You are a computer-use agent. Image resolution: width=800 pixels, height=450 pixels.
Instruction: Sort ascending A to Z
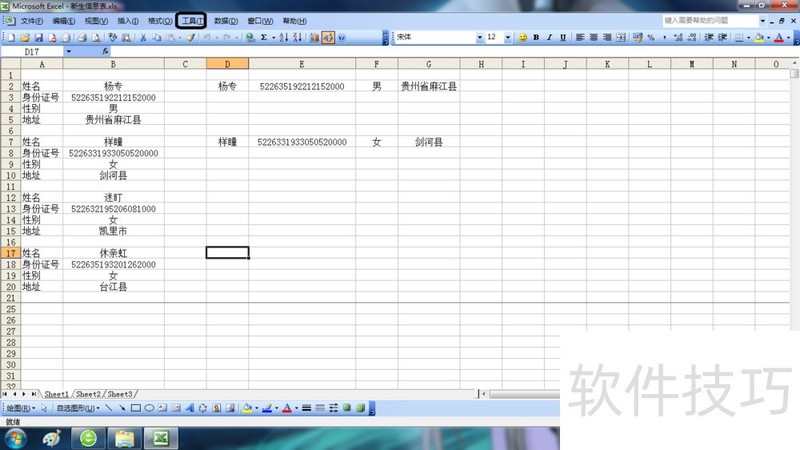[284, 37]
